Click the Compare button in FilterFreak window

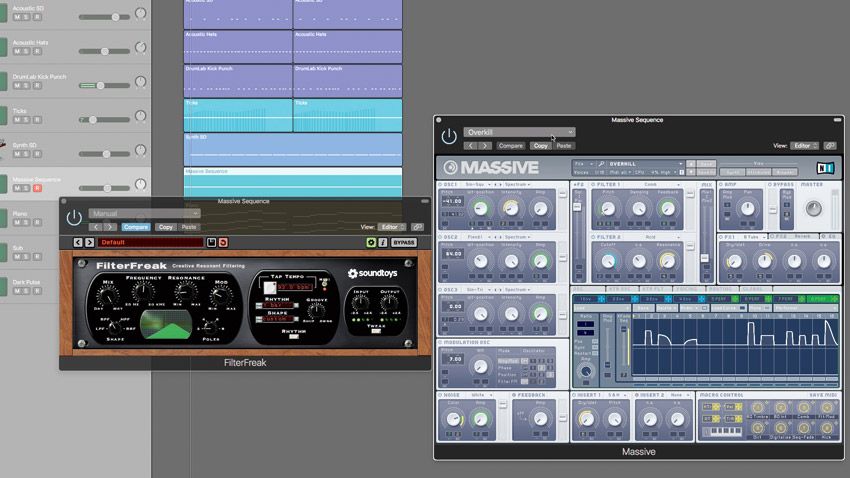(136, 227)
